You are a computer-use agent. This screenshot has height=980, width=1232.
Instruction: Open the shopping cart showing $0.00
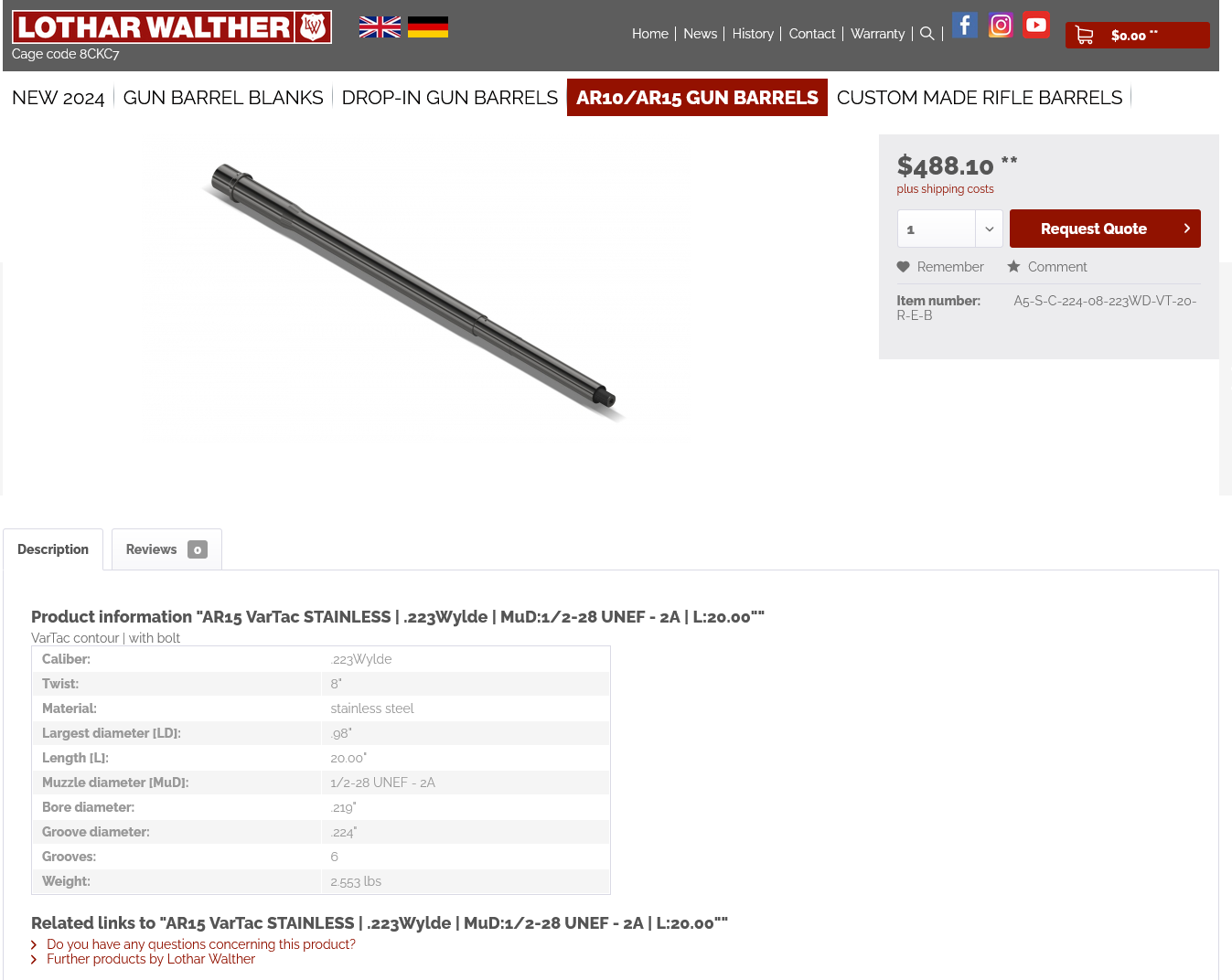(x=1137, y=36)
